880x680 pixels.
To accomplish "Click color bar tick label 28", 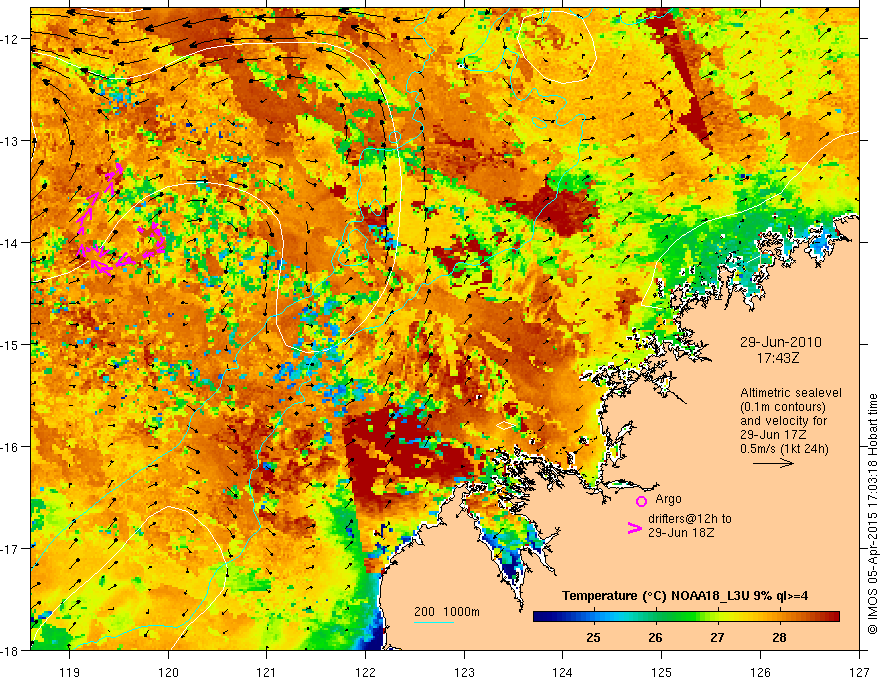I will coord(779,638).
